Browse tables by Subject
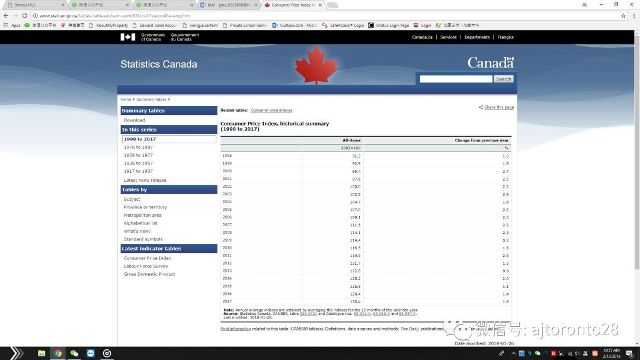Screen dimensions: 640x360 pos(132,199)
